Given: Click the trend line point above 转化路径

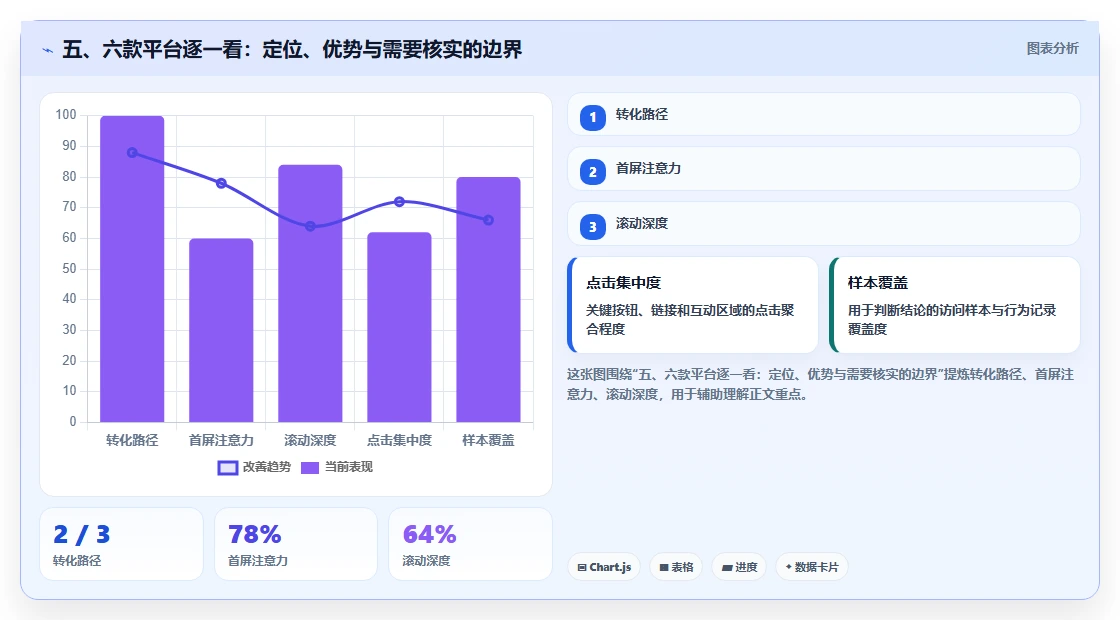Looking at the screenshot, I should click(x=132, y=153).
